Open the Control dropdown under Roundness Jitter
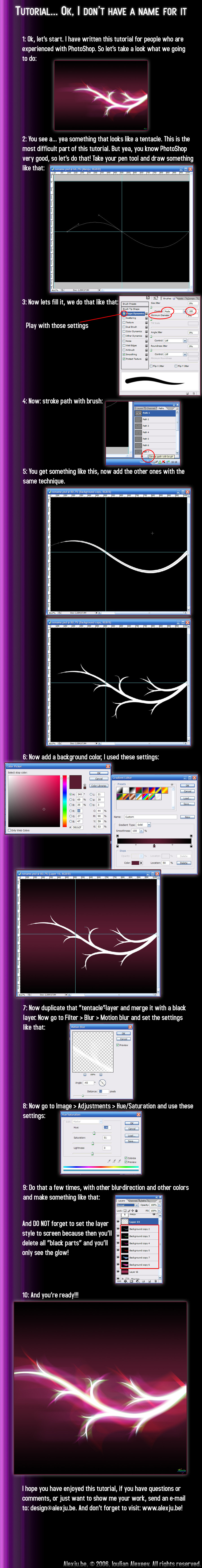 [175, 354]
